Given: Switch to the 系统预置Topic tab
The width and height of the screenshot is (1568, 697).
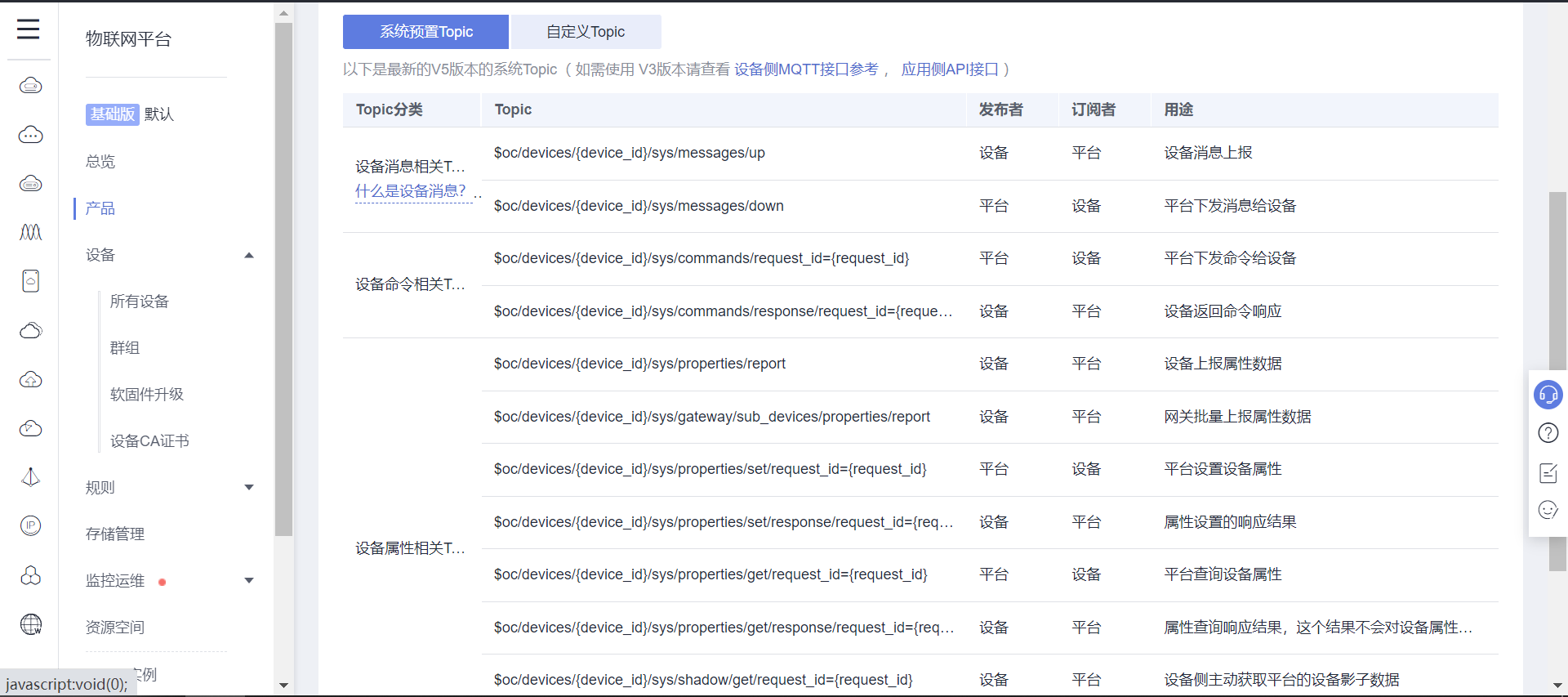Looking at the screenshot, I should [x=425, y=32].
